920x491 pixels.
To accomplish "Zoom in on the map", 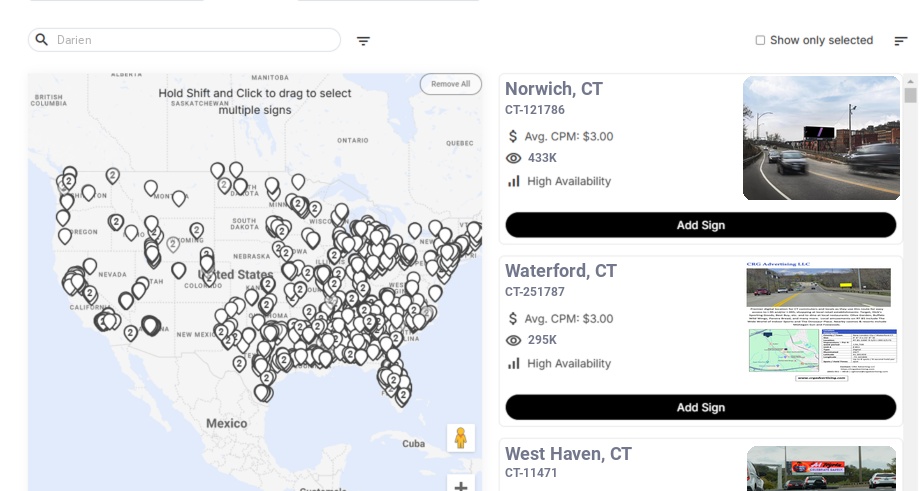I will [x=460, y=486].
